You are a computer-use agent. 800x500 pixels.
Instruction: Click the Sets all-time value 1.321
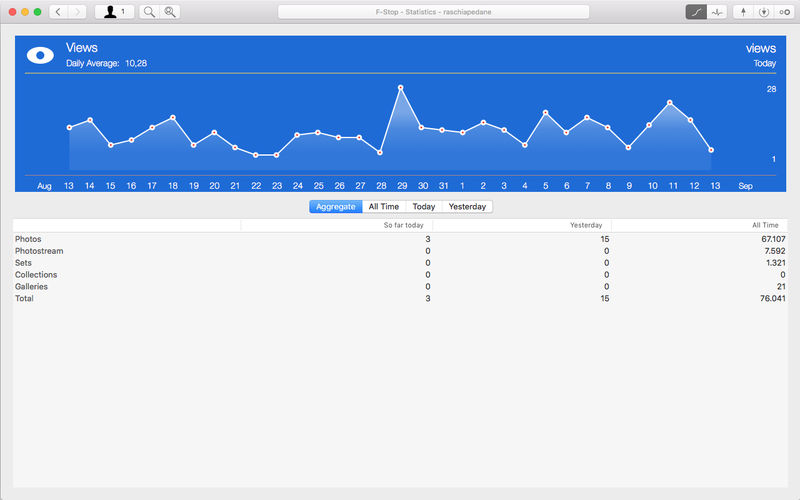tap(776, 263)
